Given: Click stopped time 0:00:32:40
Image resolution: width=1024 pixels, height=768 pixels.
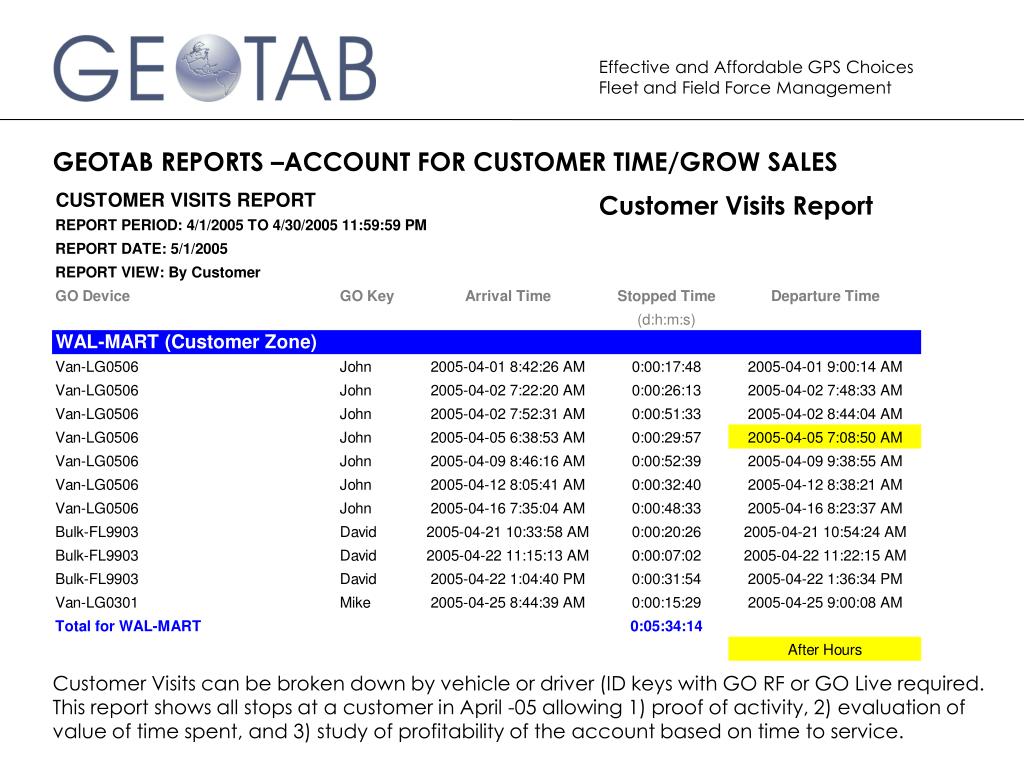Looking at the screenshot, I should 666,484.
